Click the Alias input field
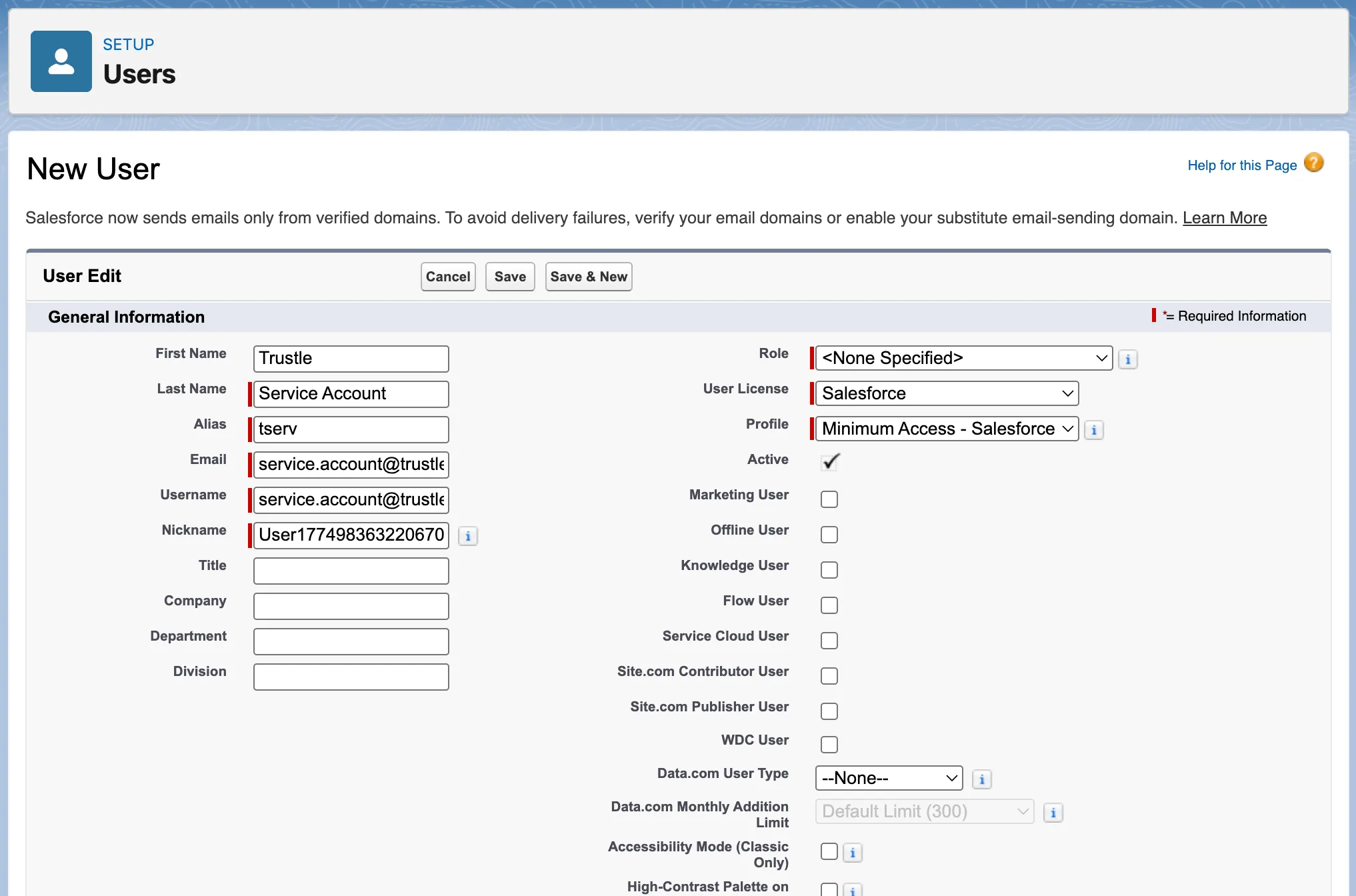The width and height of the screenshot is (1356, 896). tap(351, 429)
